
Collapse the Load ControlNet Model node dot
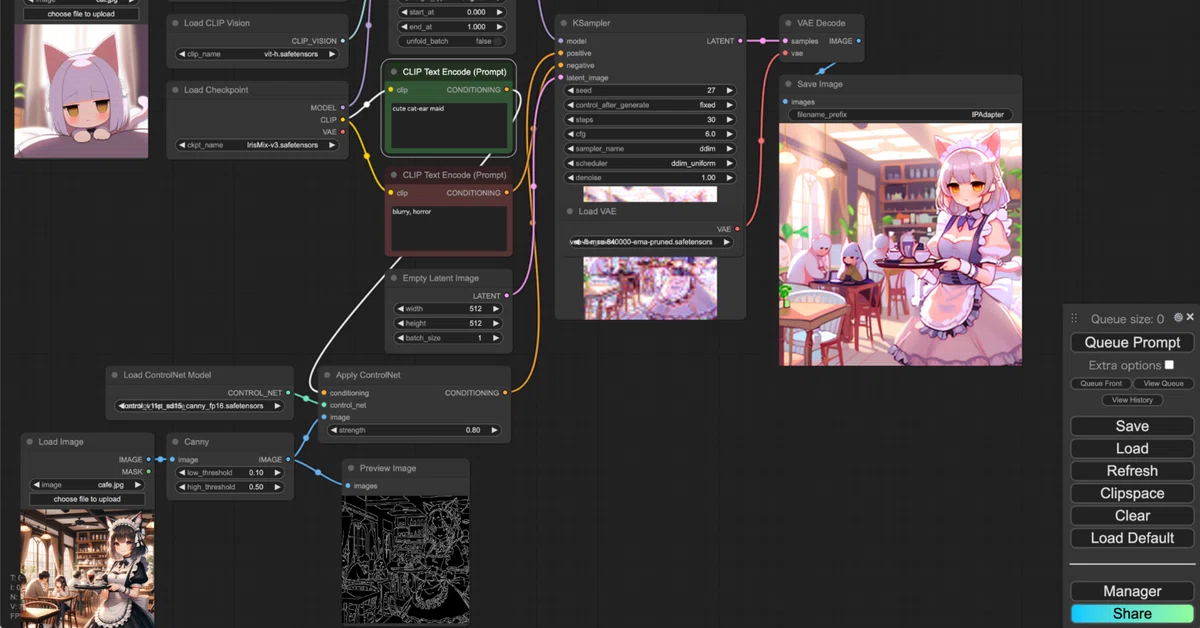coord(114,375)
